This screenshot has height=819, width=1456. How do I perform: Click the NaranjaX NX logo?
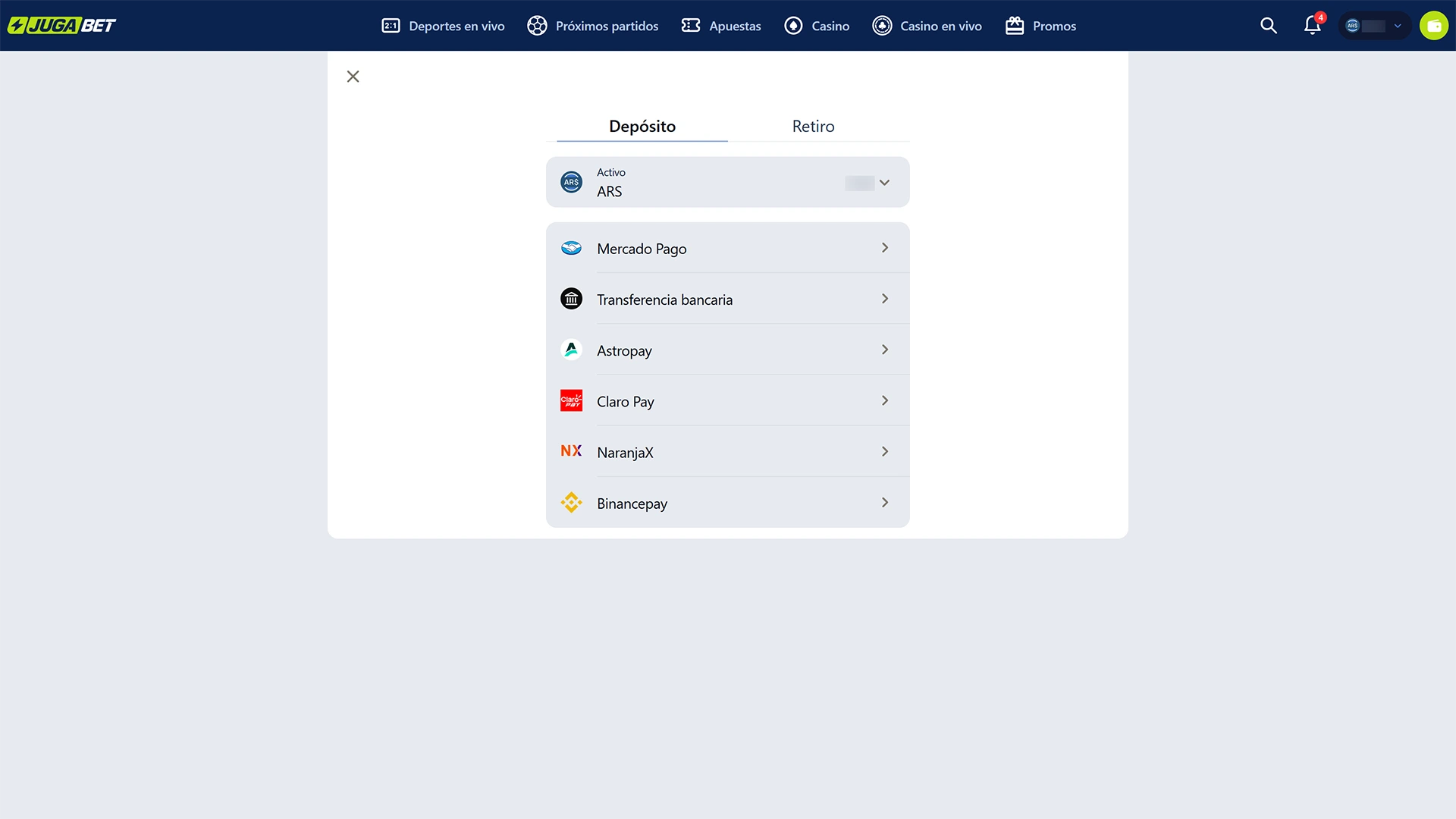click(x=571, y=451)
